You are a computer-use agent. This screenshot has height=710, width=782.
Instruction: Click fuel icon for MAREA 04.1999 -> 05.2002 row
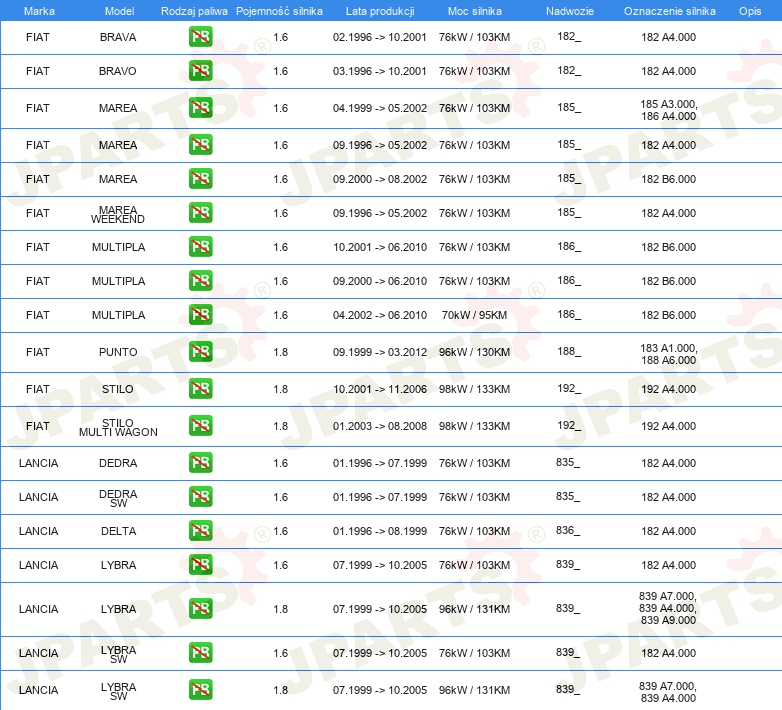coord(200,108)
